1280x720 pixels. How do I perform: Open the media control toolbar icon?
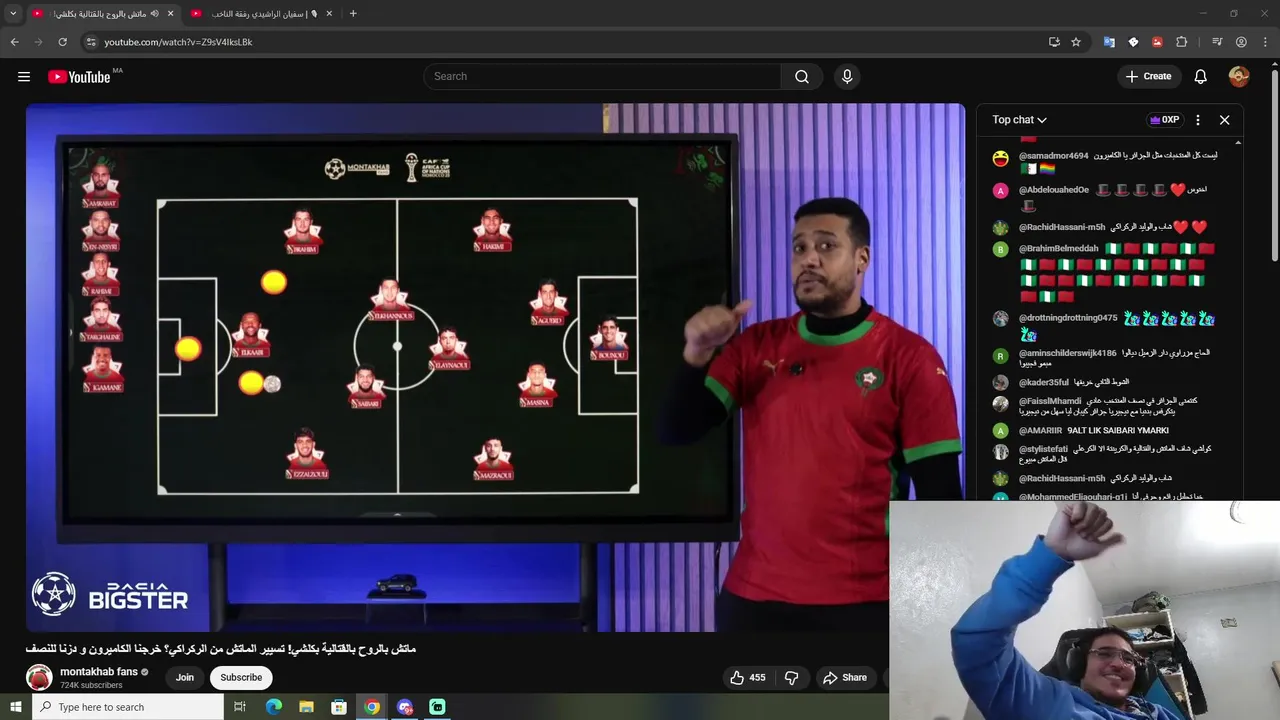point(1217,42)
